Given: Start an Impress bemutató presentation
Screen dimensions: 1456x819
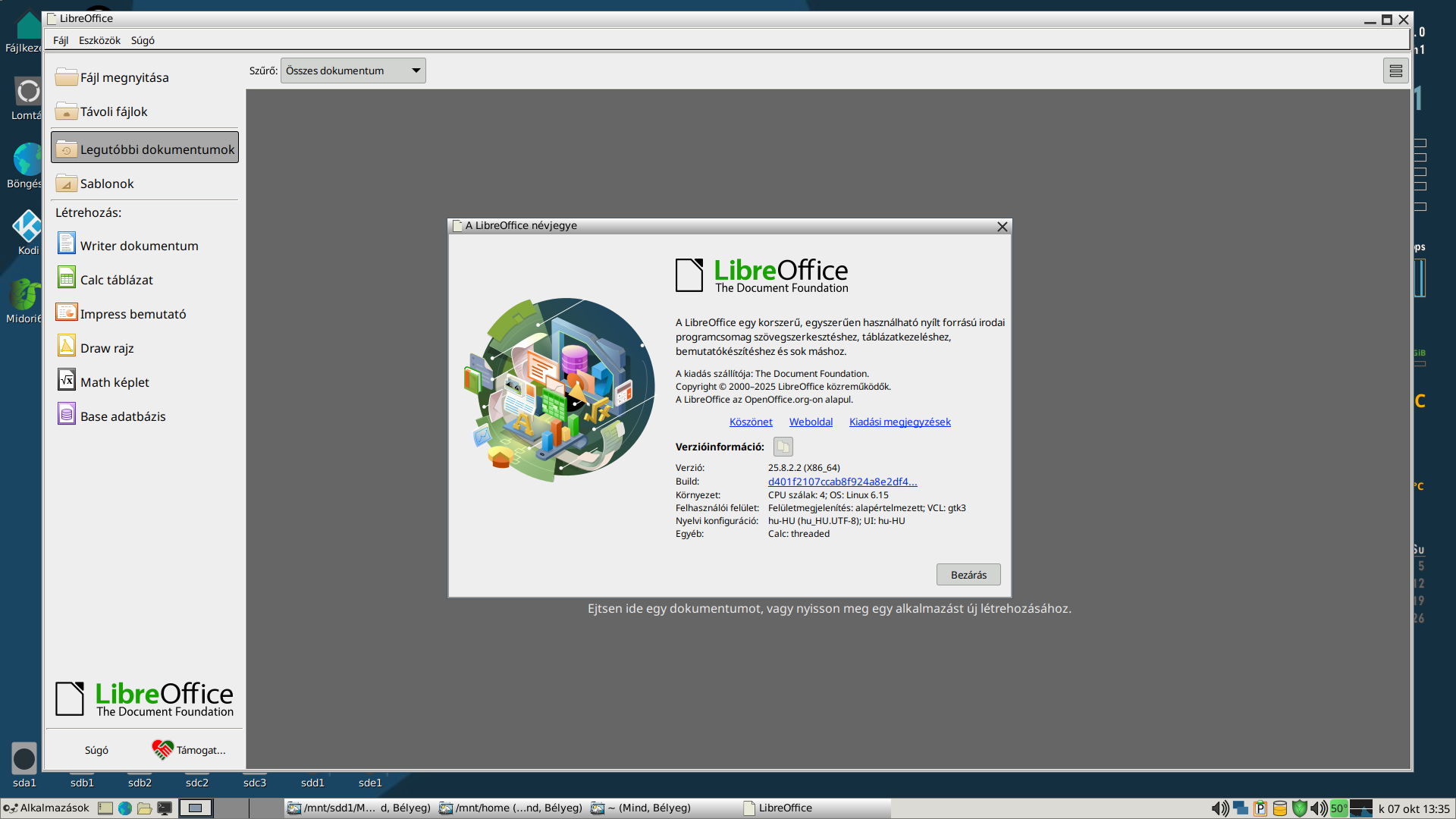Looking at the screenshot, I should tap(133, 314).
